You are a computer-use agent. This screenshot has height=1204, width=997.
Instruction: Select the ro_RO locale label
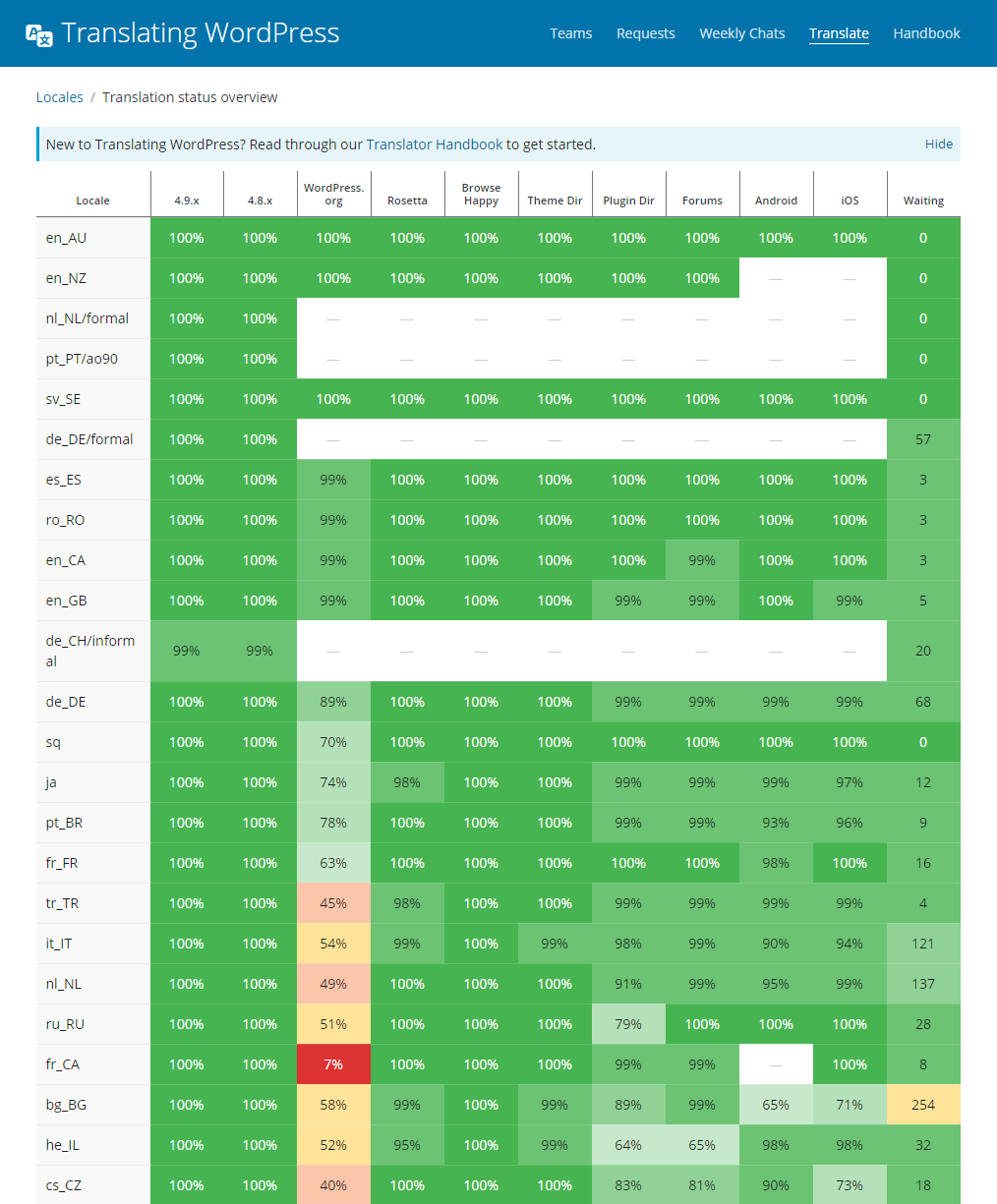[65, 520]
